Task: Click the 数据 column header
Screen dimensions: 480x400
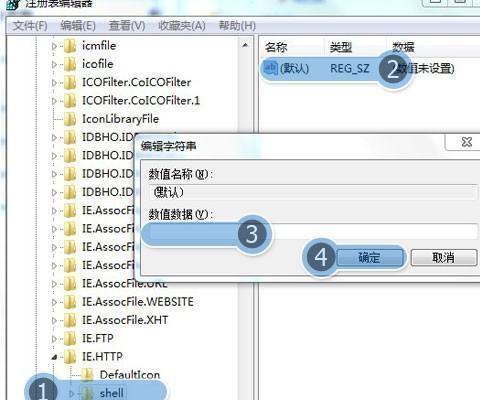Action: (403, 47)
